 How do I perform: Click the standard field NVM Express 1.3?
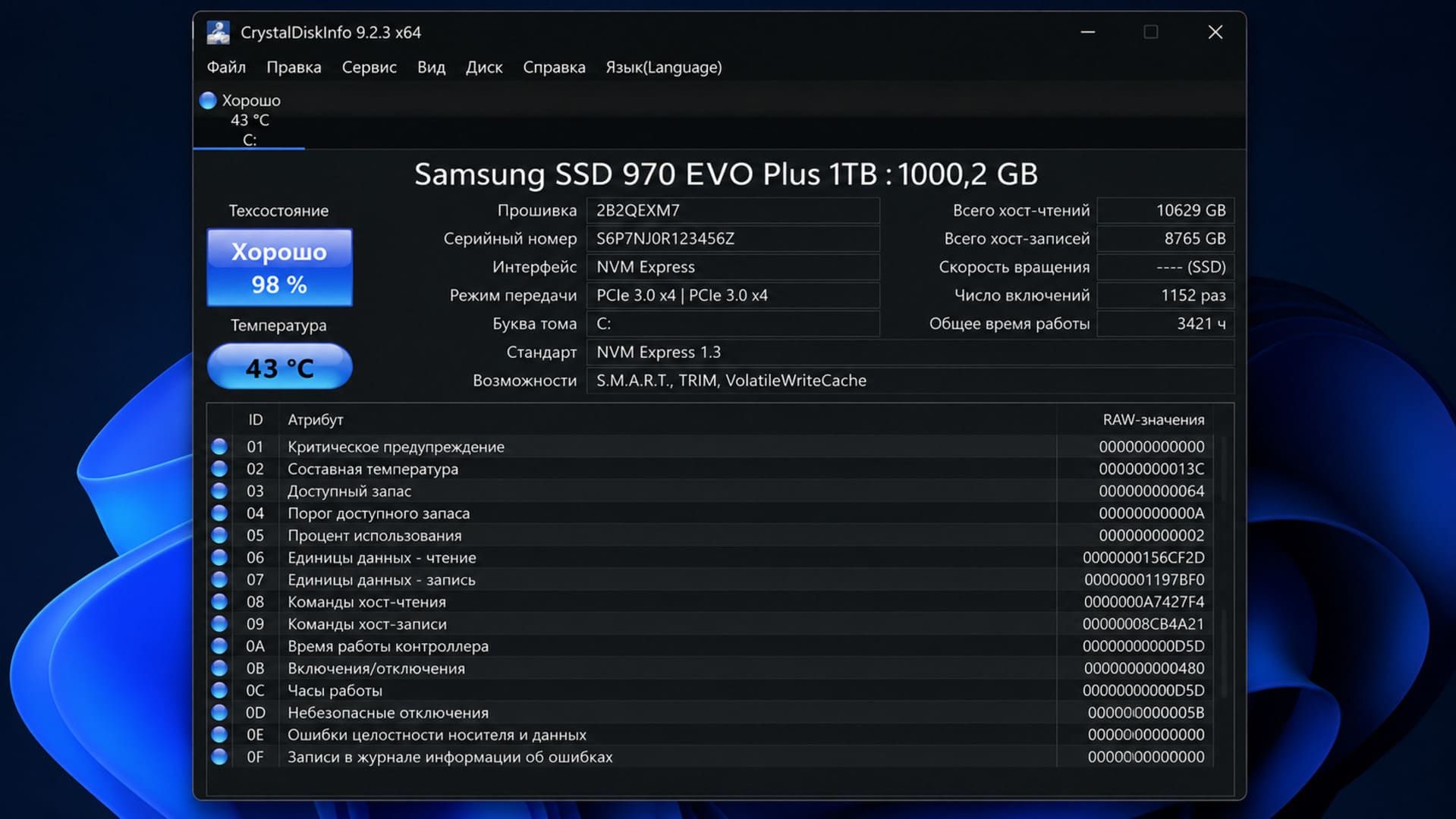click(x=910, y=353)
